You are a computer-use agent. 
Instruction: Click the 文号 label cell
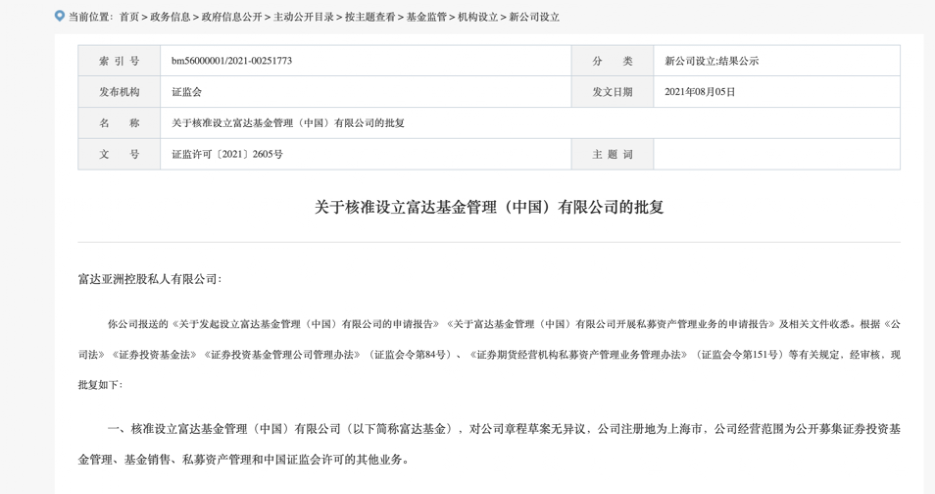click(119, 154)
